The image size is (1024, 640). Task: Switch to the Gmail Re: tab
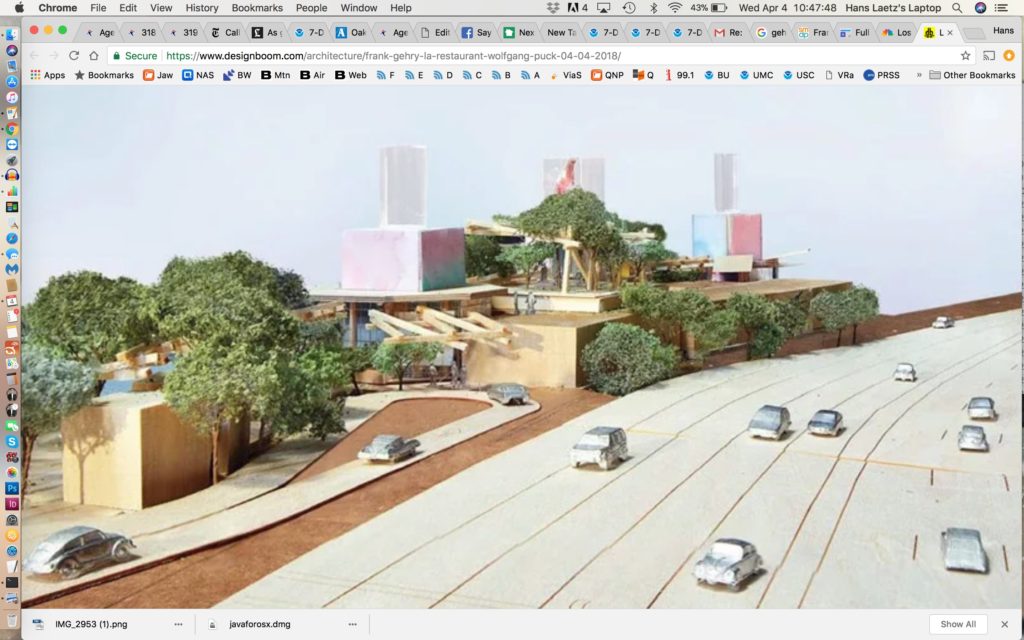[728, 32]
